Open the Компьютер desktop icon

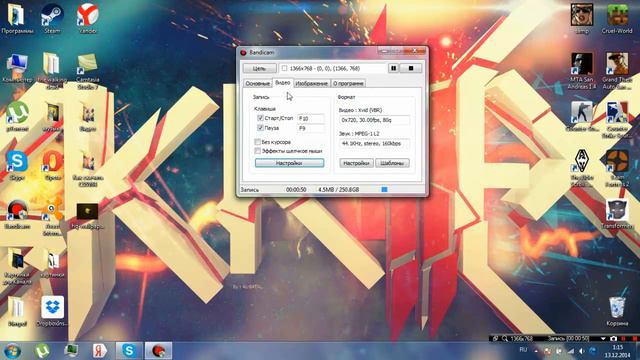17,69
